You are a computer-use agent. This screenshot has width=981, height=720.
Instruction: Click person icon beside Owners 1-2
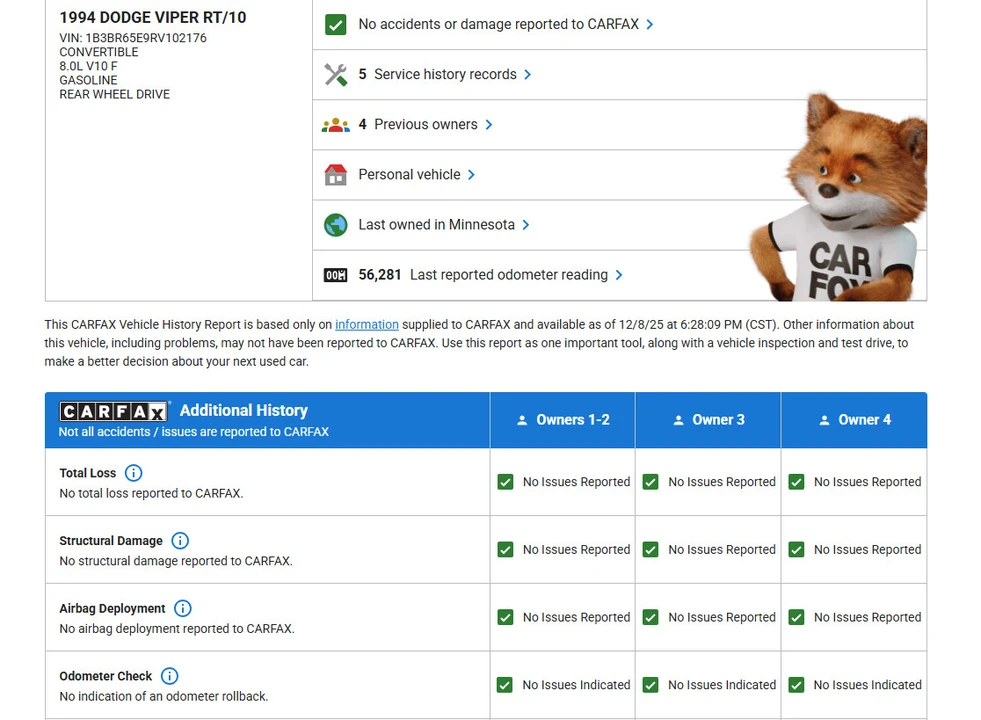[522, 420]
